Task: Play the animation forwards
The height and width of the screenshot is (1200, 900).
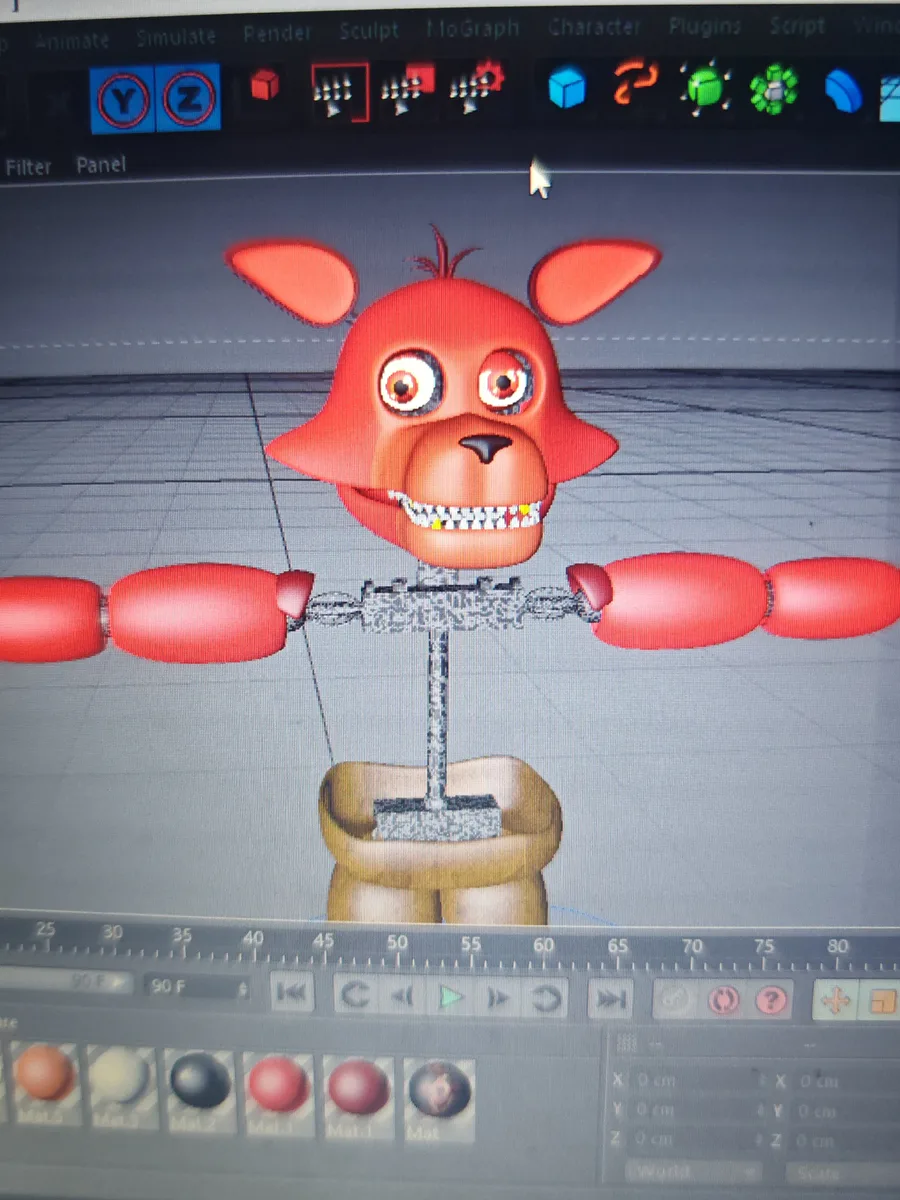Action: (451, 998)
